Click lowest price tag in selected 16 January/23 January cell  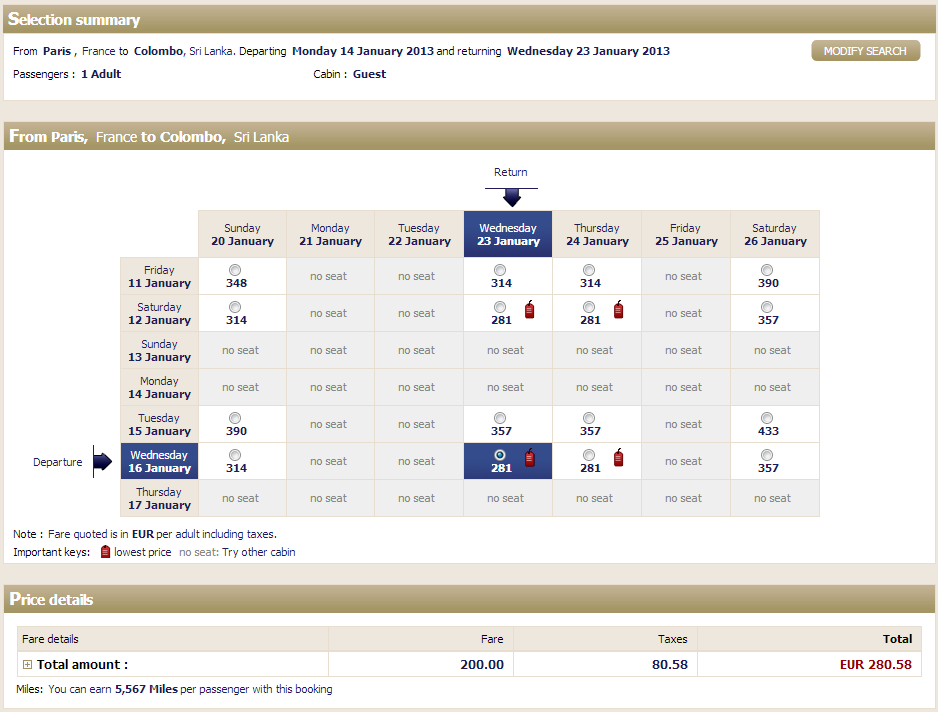click(530, 458)
